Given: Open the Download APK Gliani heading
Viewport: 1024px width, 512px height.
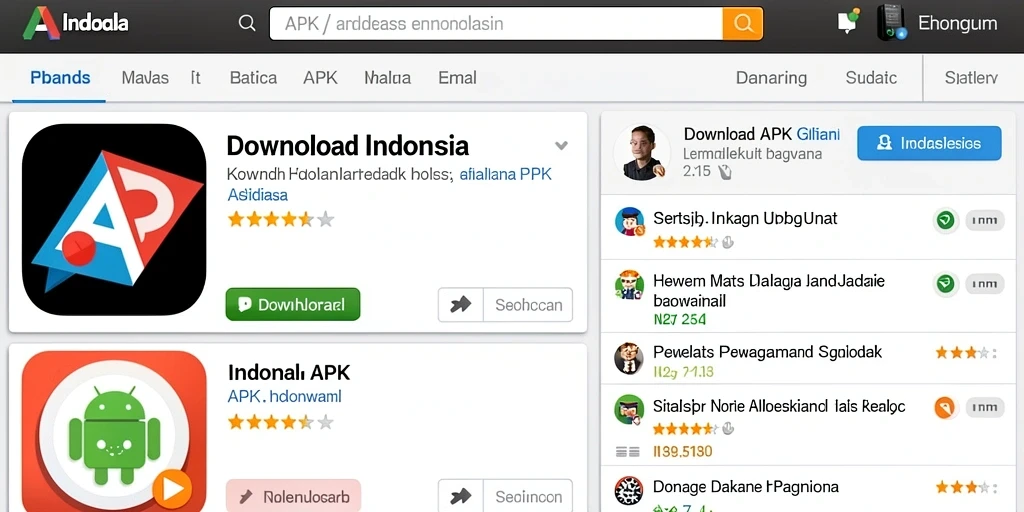Looking at the screenshot, I should tap(761, 134).
